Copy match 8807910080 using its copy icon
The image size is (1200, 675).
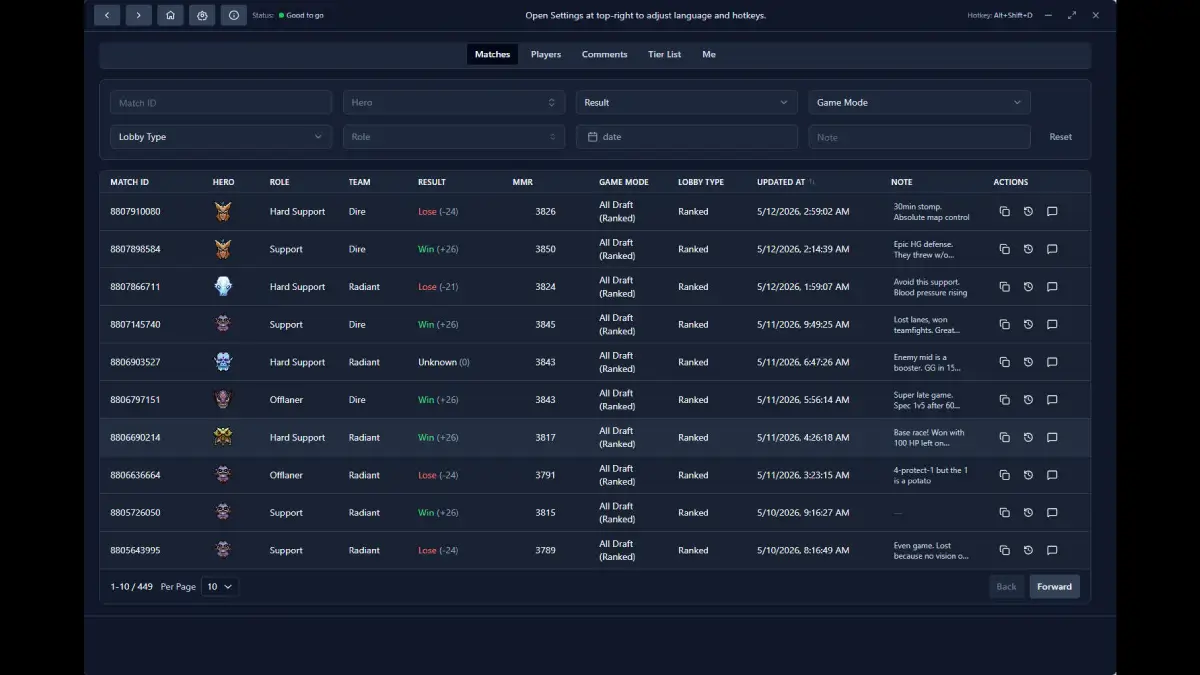point(1005,211)
